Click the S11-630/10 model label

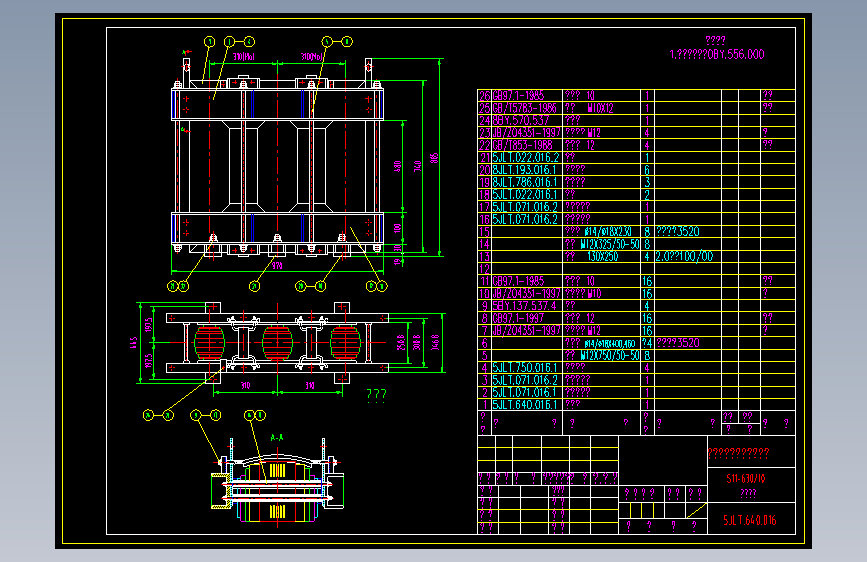coord(745,479)
